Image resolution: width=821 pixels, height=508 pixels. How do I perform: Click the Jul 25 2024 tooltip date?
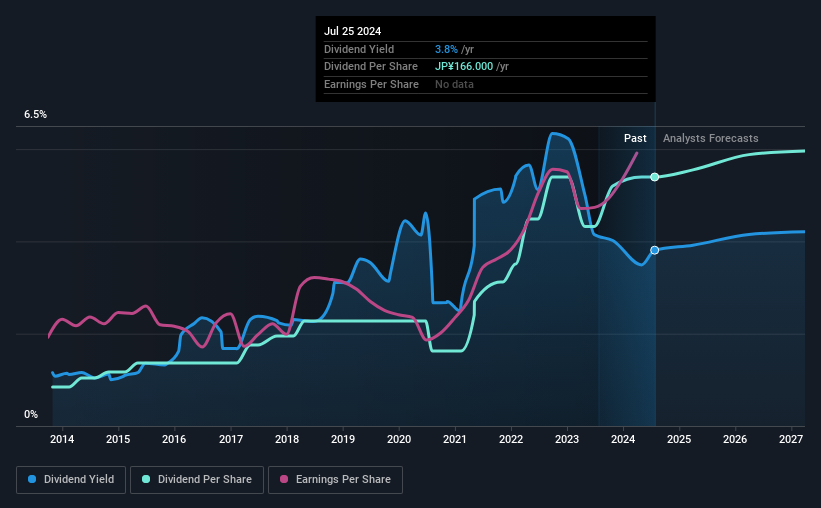[x=352, y=31]
